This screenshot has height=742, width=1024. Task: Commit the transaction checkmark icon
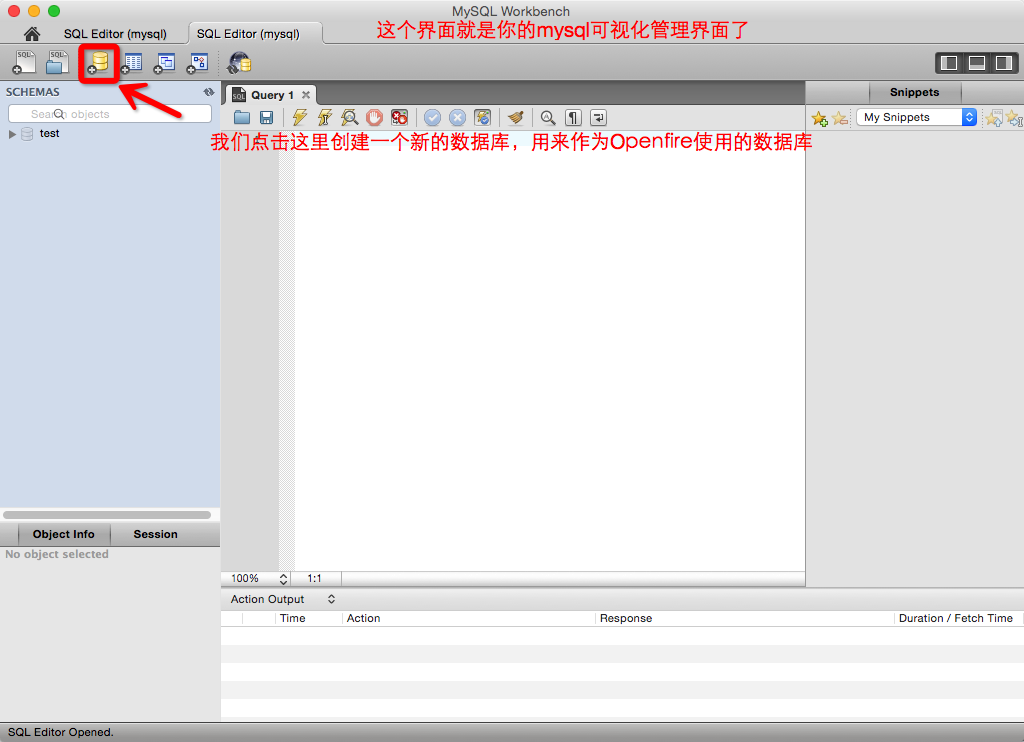point(432,118)
